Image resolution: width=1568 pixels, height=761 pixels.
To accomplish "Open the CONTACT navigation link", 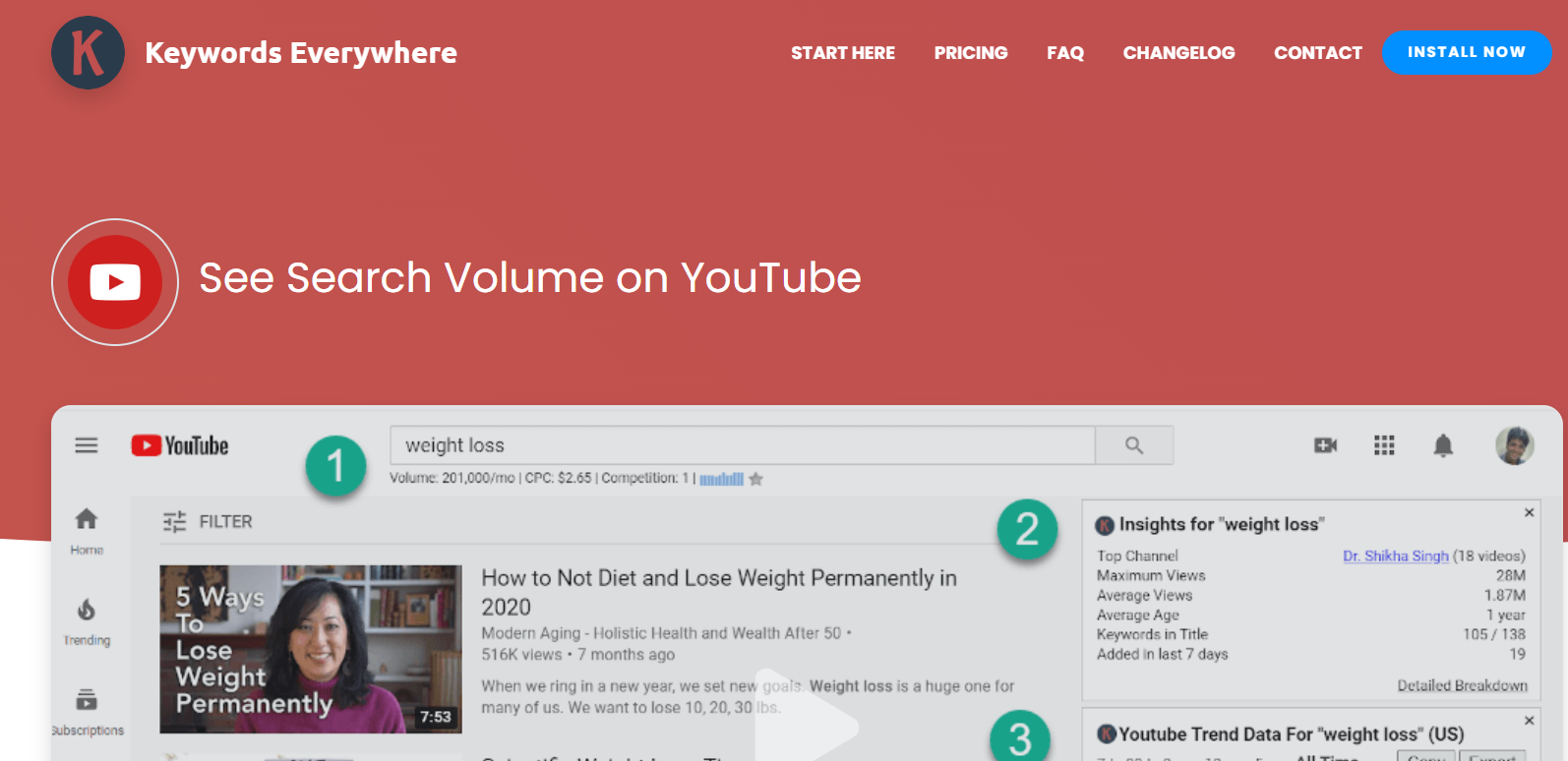I will point(1318,53).
